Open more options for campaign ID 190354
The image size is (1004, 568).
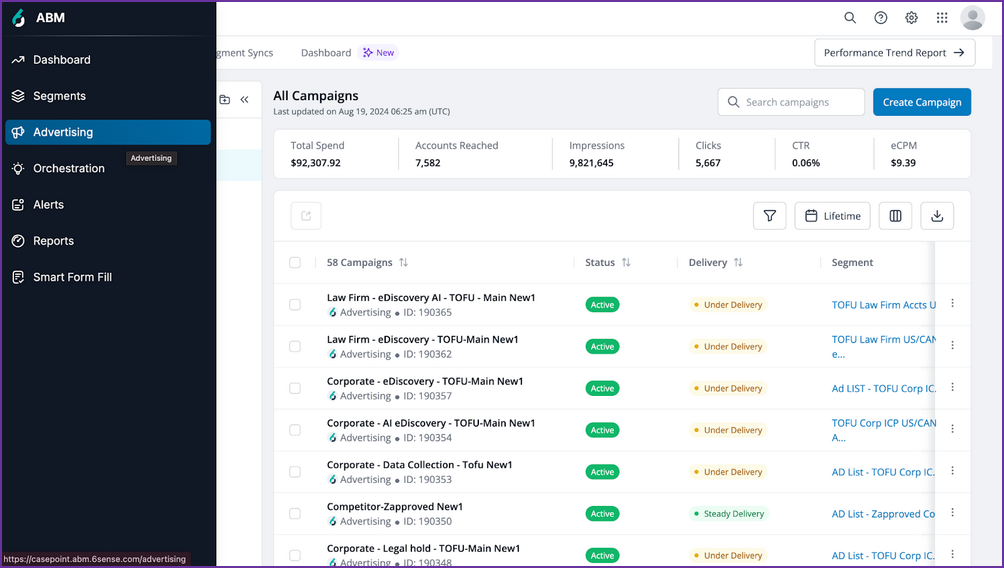tap(952, 428)
